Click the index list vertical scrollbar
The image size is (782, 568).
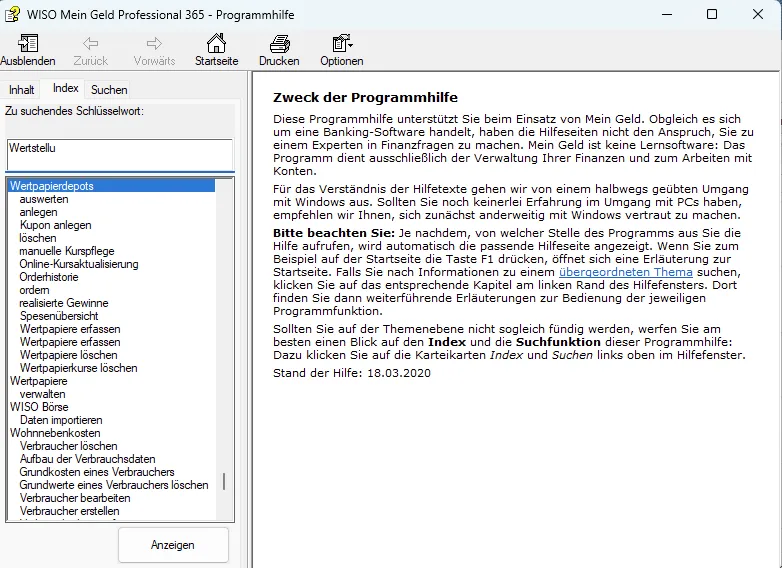pos(224,481)
